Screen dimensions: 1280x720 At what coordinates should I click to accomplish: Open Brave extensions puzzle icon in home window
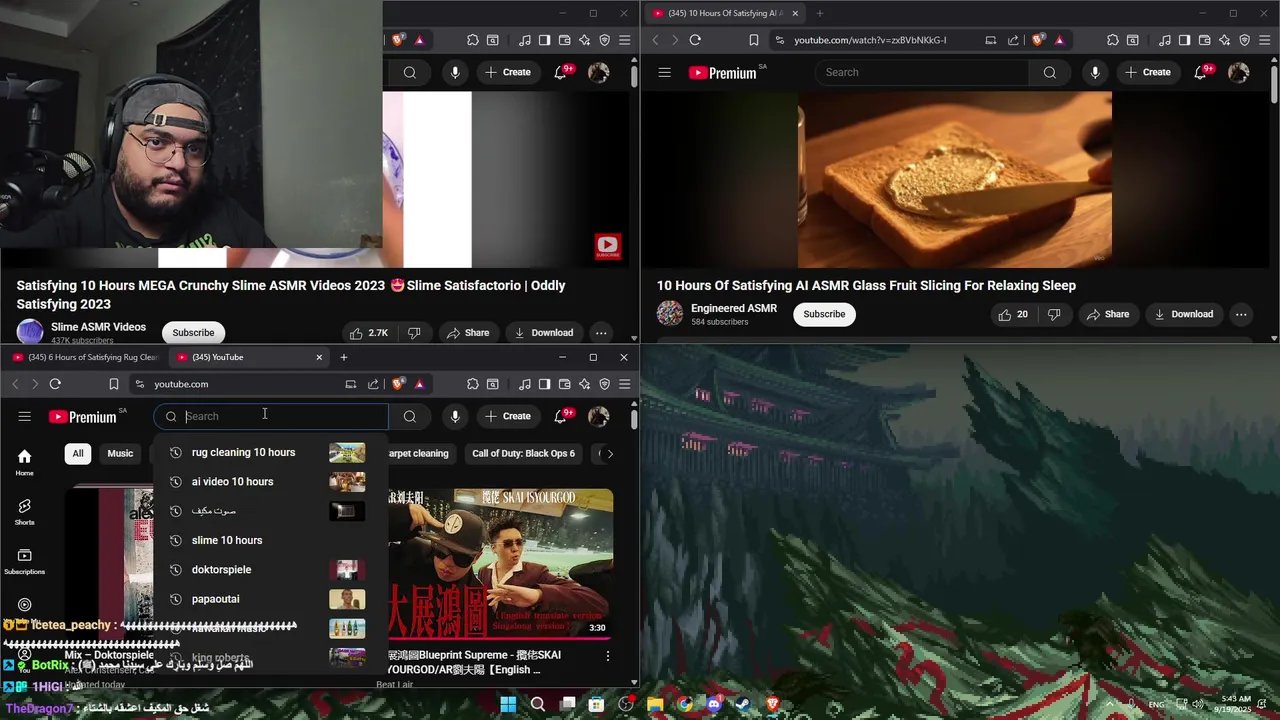click(x=473, y=384)
